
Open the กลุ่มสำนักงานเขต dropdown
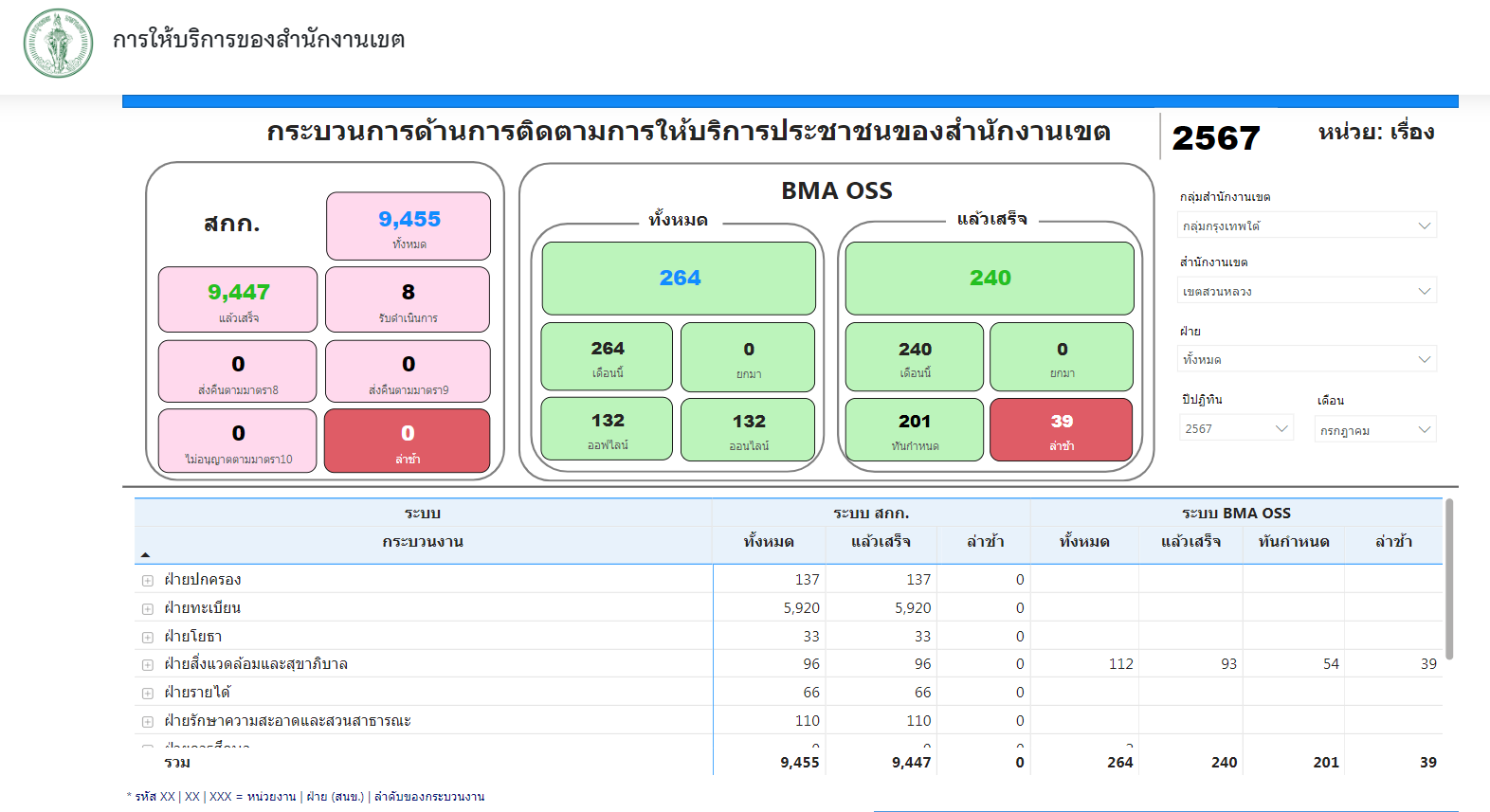(x=1307, y=226)
